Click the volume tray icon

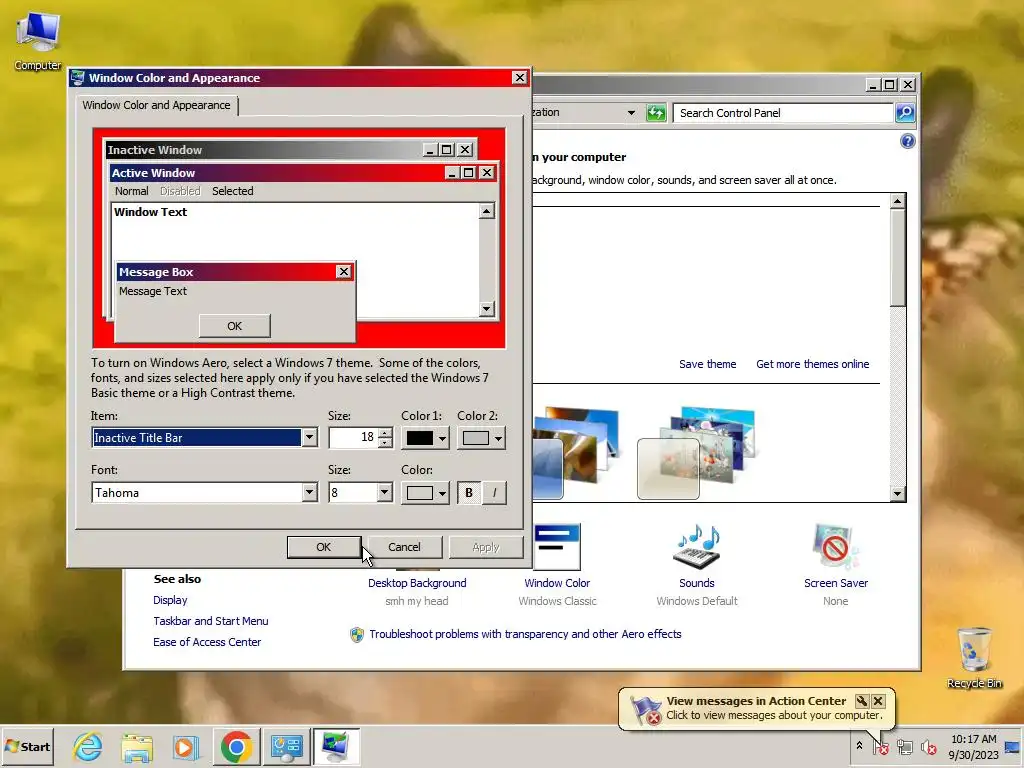pos(928,746)
